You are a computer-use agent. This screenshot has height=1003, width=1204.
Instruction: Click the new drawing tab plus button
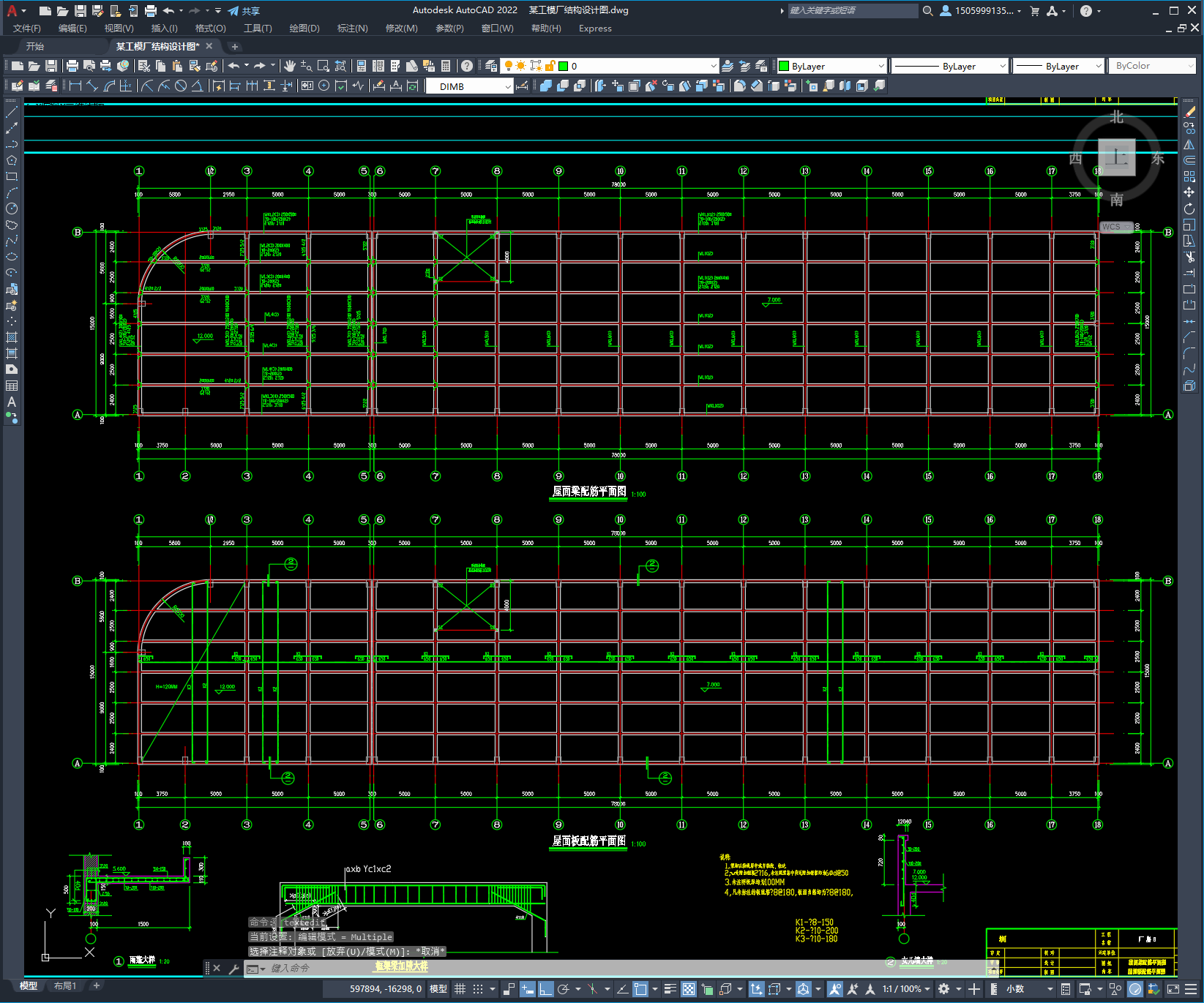point(235,47)
